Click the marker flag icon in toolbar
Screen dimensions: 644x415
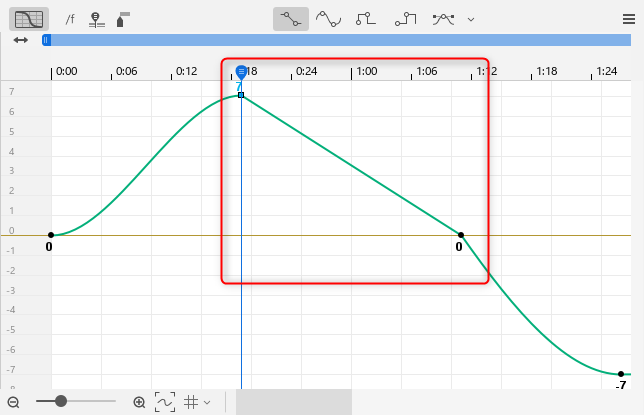point(123,19)
